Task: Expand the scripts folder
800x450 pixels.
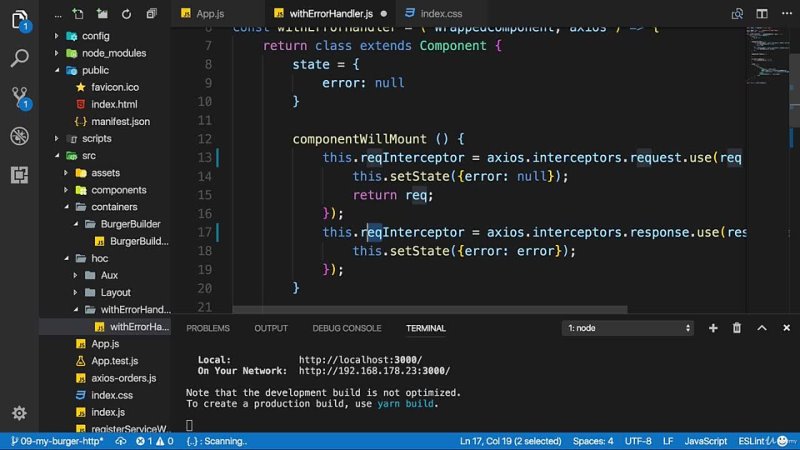Action: (x=105, y=138)
